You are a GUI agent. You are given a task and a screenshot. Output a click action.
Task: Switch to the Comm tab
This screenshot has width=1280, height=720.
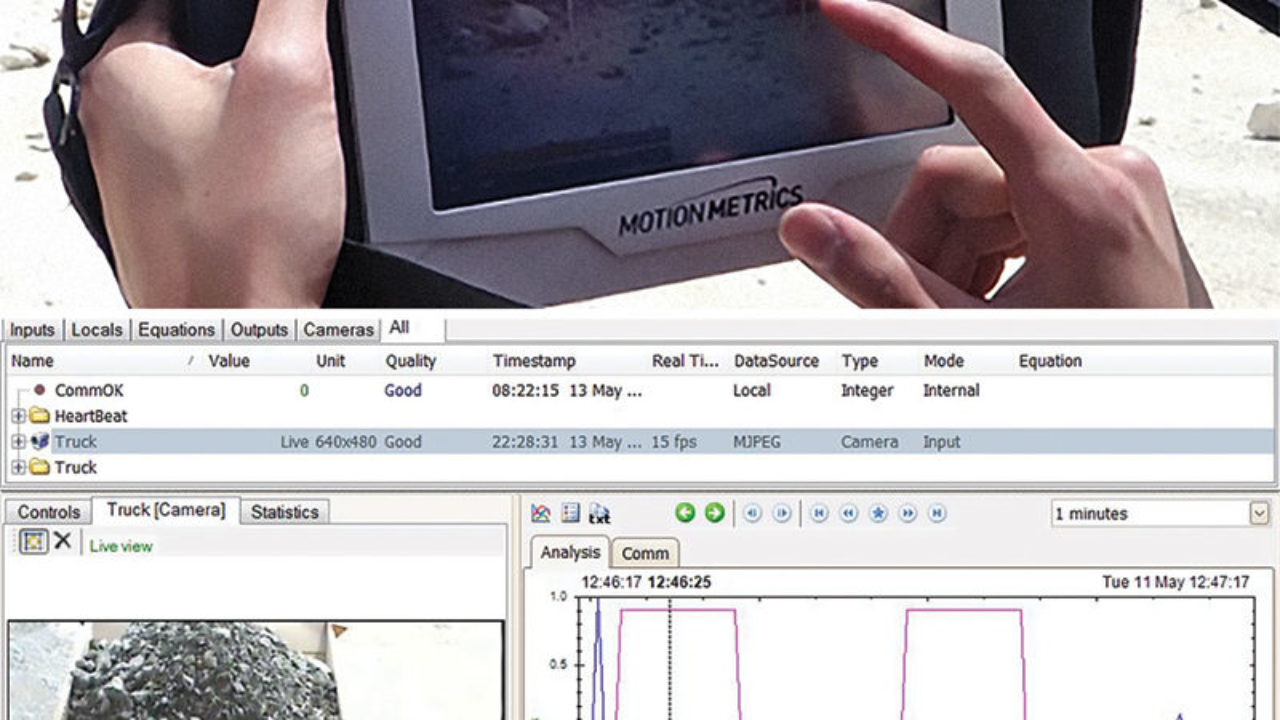tap(645, 553)
